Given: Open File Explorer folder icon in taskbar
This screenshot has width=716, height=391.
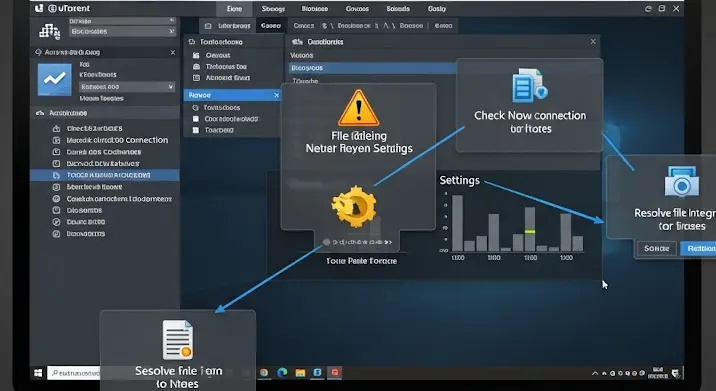Looking at the screenshot, I should point(300,373).
